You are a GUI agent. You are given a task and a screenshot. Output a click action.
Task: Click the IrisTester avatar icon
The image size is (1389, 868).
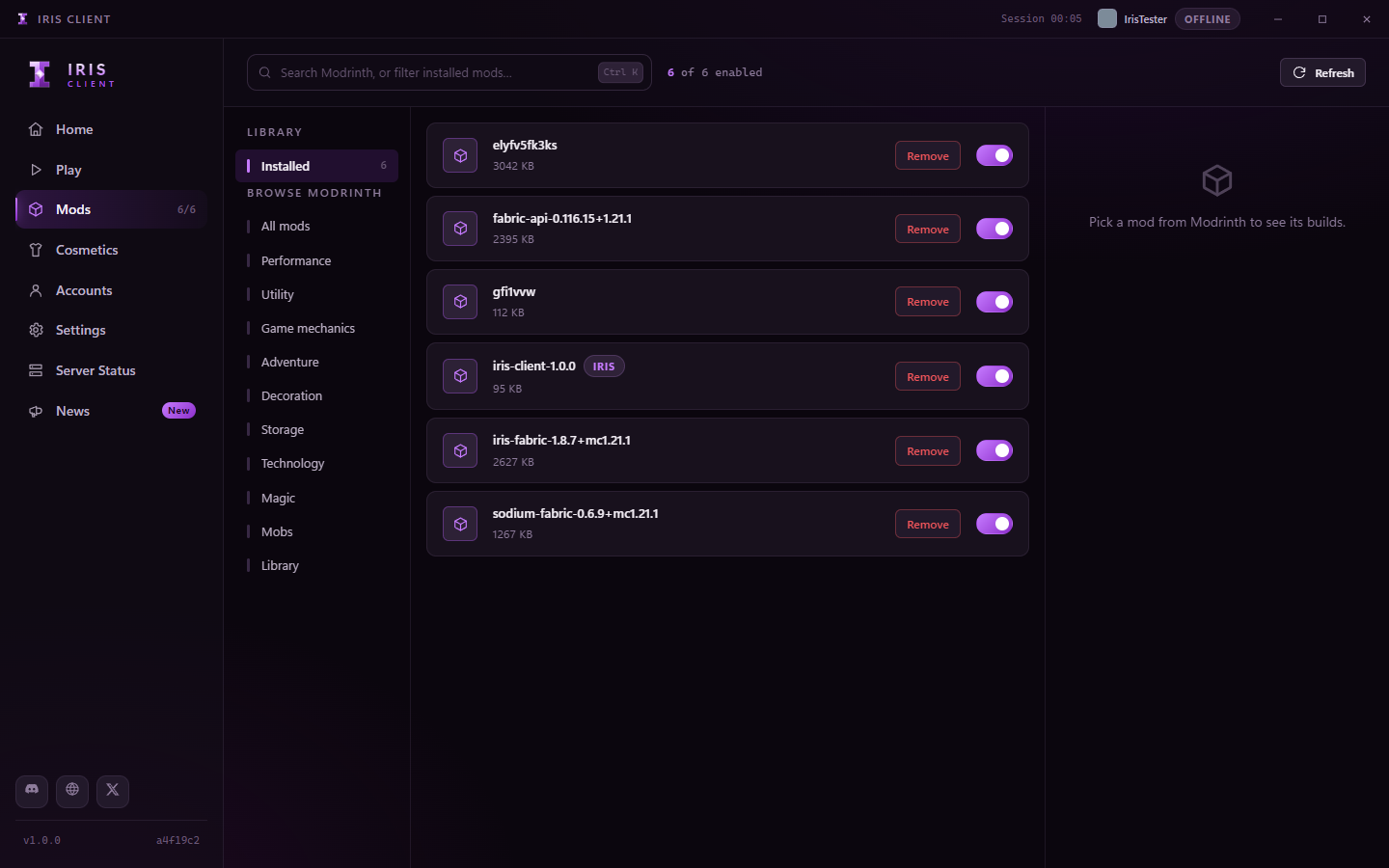coord(1107,18)
